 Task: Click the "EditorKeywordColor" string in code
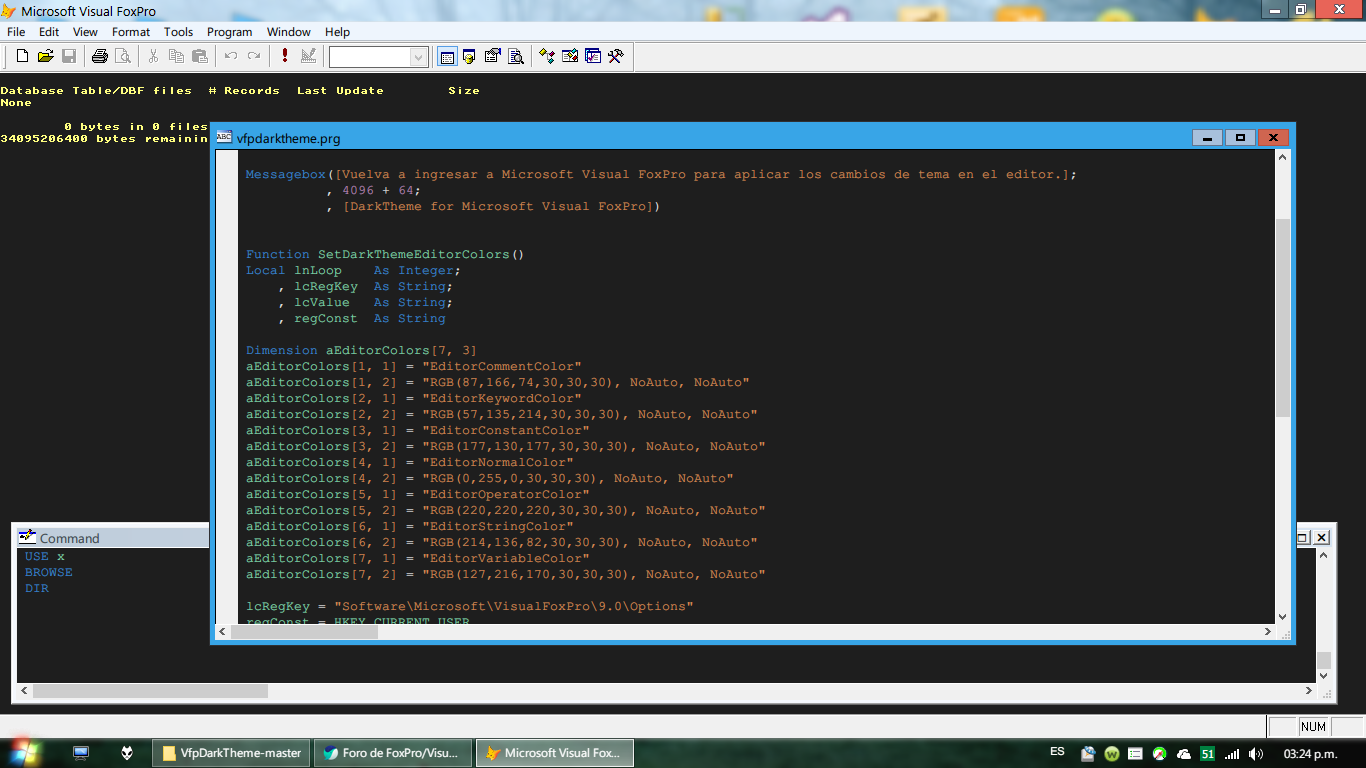pyautogui.click(x=502, y=398)
